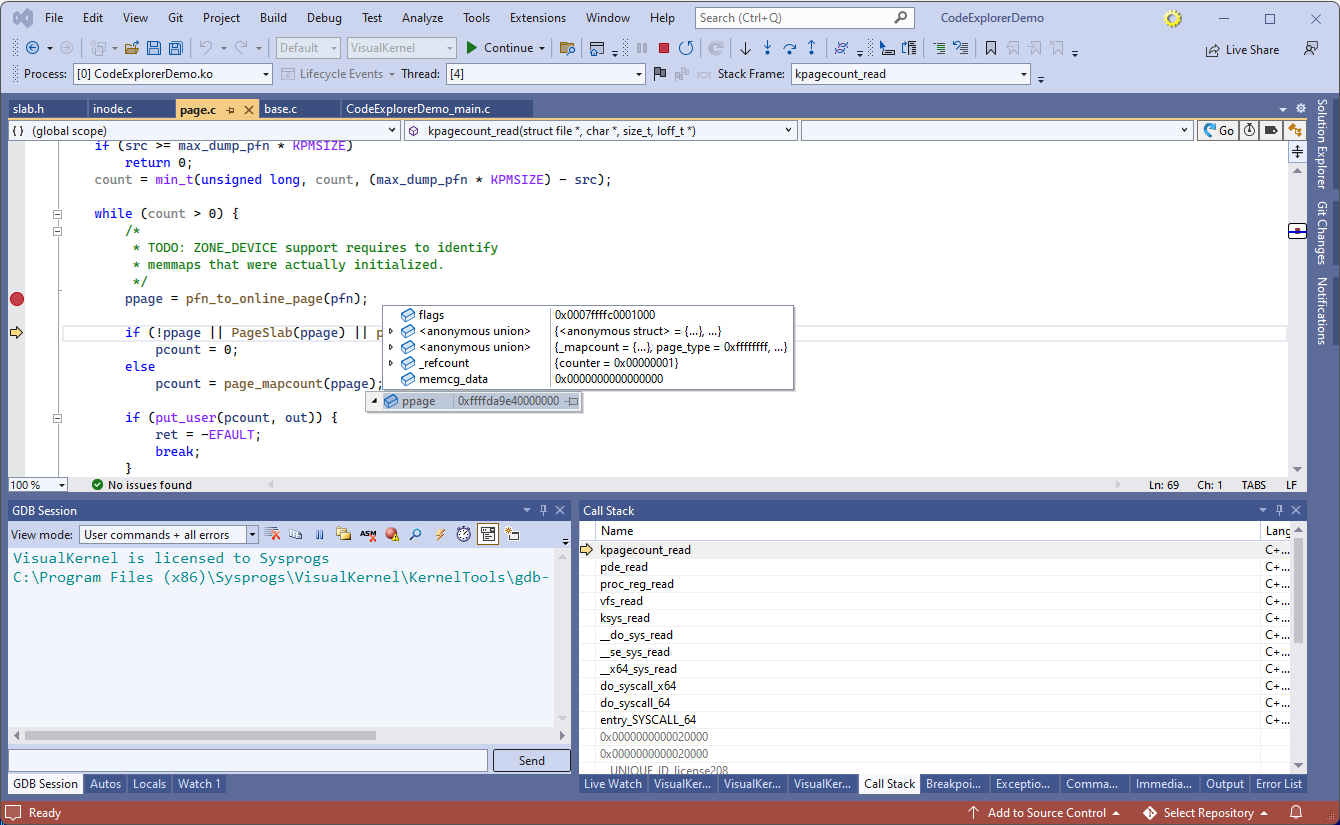Image resolution: width=1340 pixels, height=825 pixels.
Task: Click the GDB command input field
Action: point(248,761)
